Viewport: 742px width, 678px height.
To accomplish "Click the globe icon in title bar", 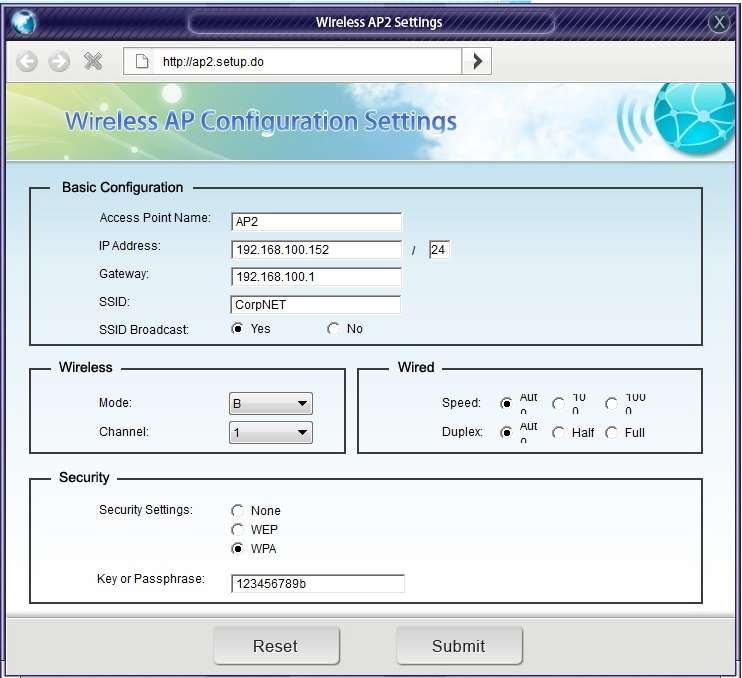I will click(24, 22).
